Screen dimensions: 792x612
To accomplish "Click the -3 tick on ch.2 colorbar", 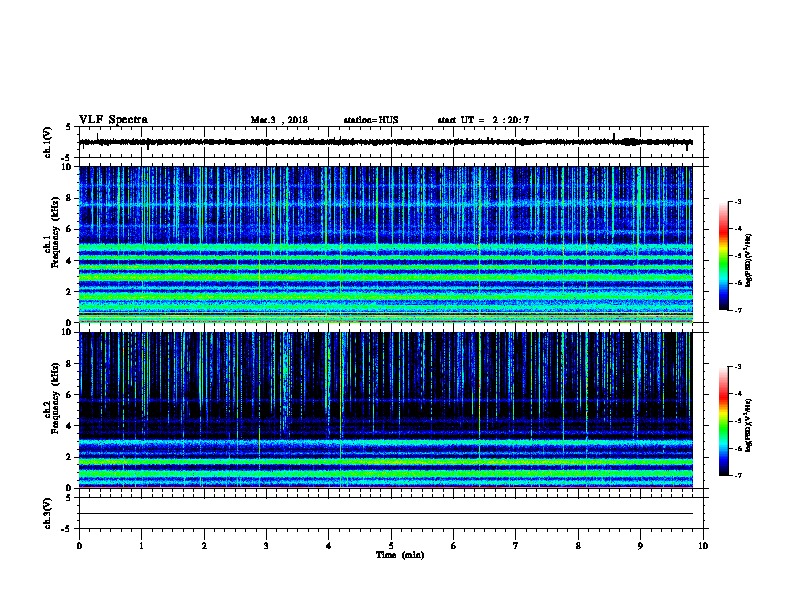I will pyautogui.click(x=737, y=367).
